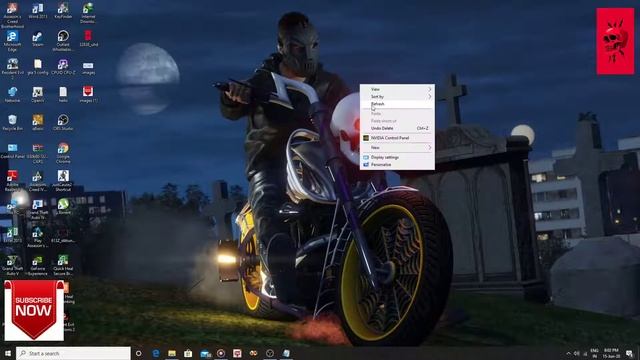Select the Resident Evil 2 desktop icon
Screen dimensions: 640x360
[12, 69]
